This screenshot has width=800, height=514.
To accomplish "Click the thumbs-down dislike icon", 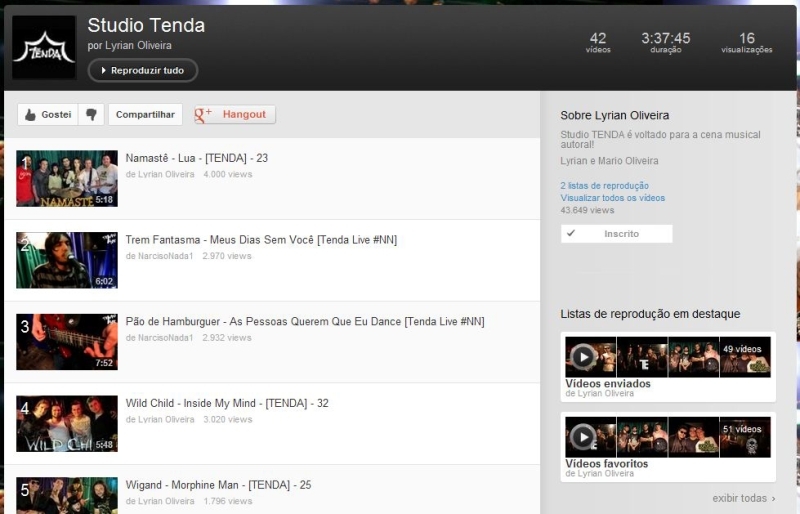I will tap(91, 114).
